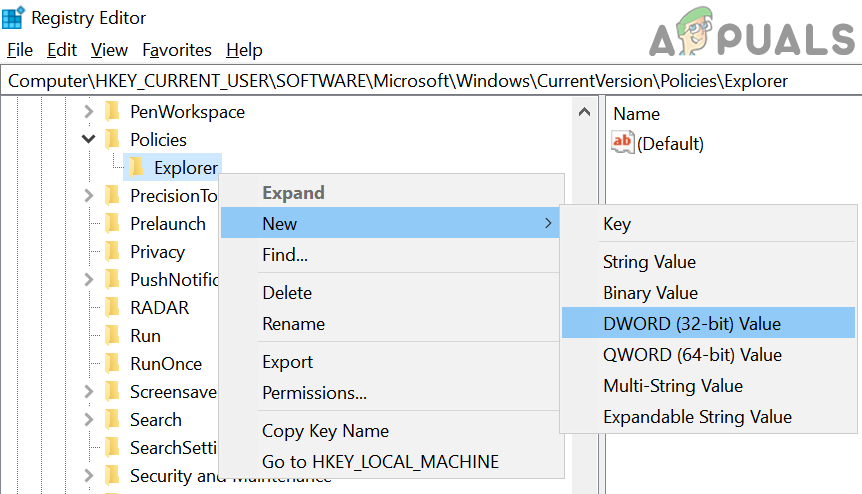Click the Search folder icon
Screen dimensions: 862x494
coord(112,420)
